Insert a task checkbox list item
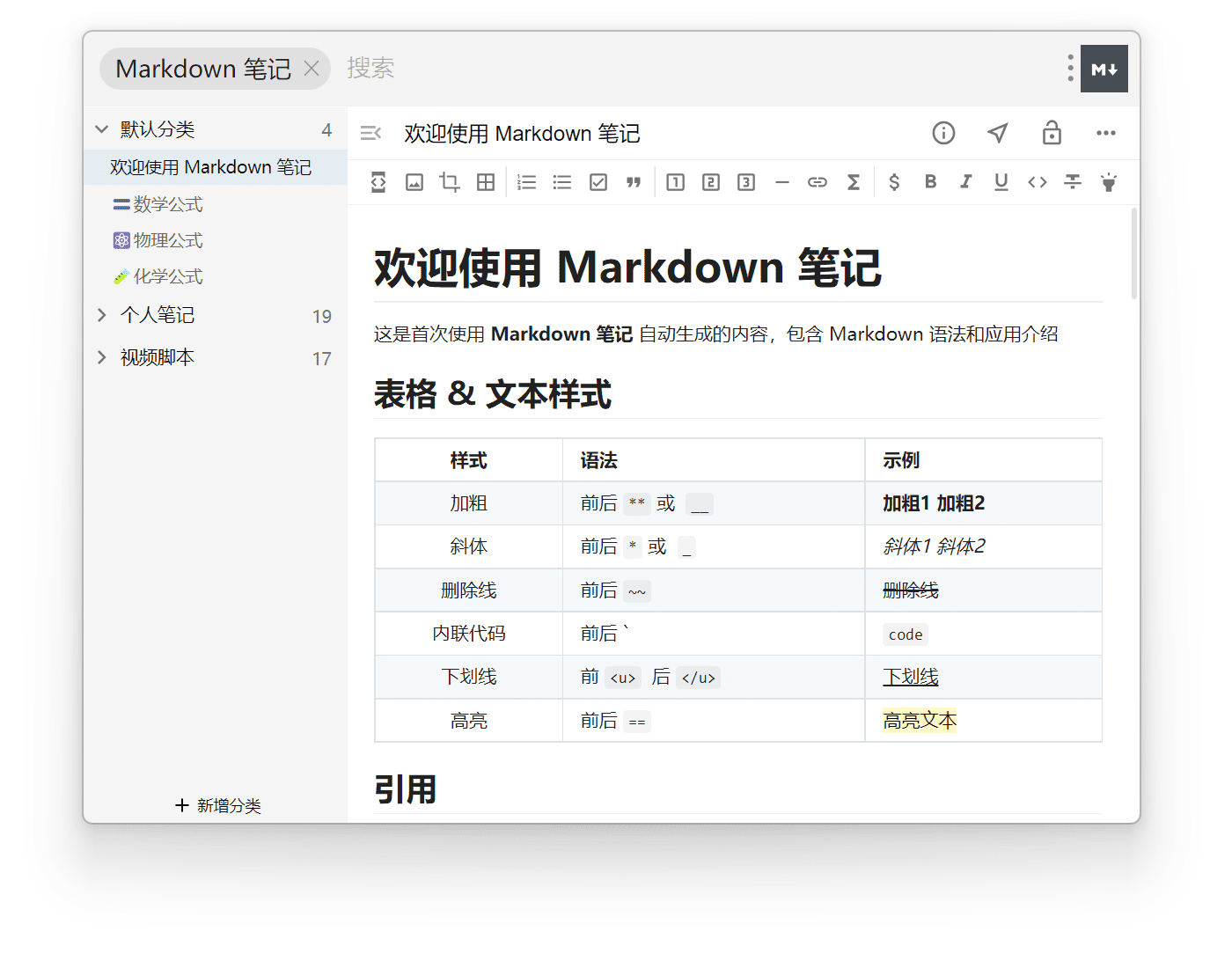This screenshot has width=1232, height=968. 598,182
